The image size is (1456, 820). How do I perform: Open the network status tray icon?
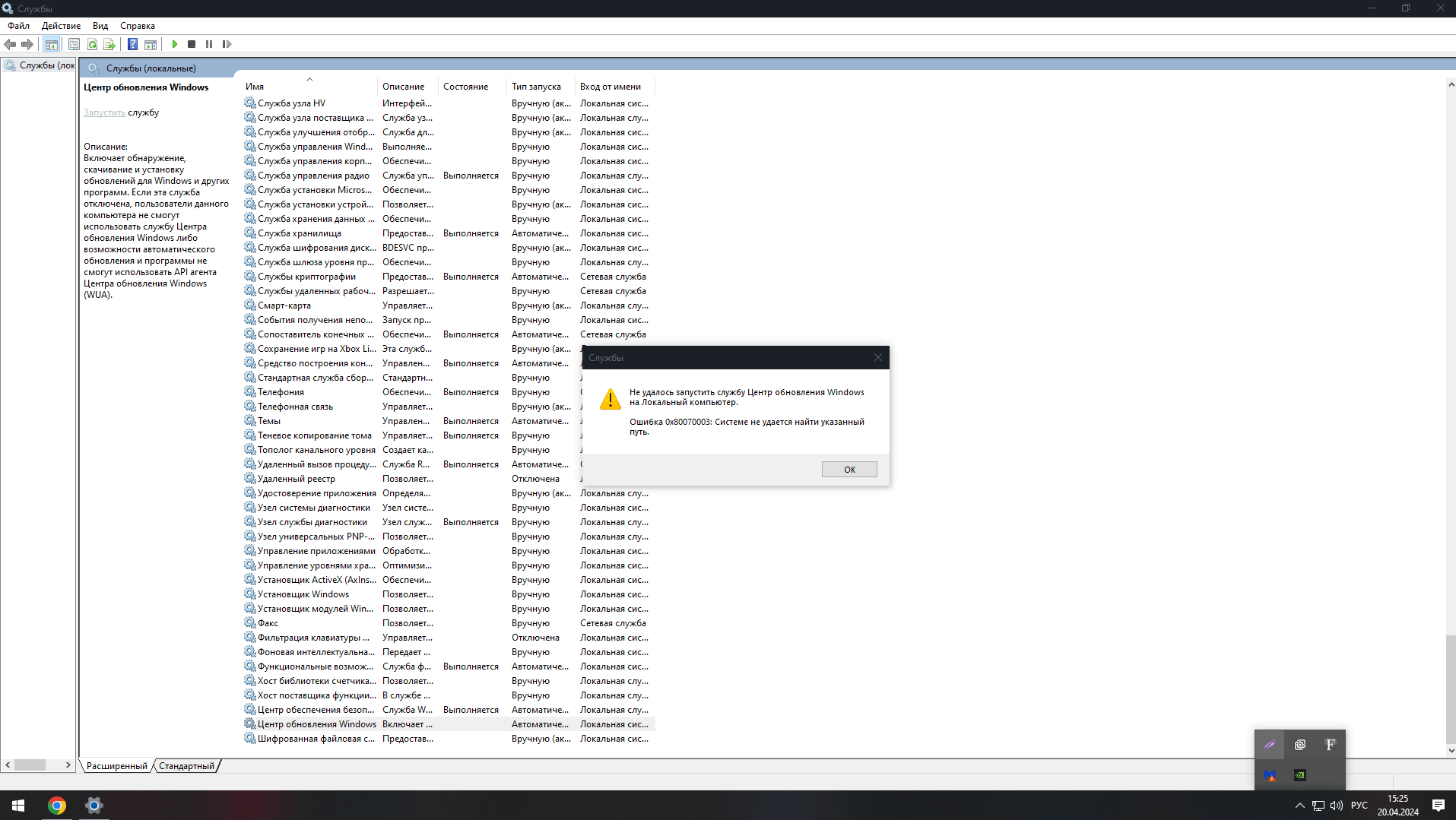tap(1318, 806)
